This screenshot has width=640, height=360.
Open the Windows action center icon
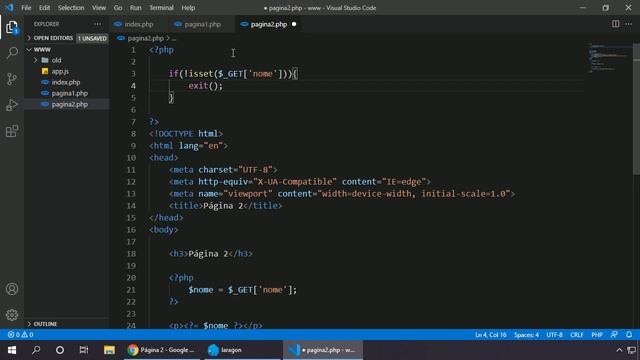click(x=631, y=350)
